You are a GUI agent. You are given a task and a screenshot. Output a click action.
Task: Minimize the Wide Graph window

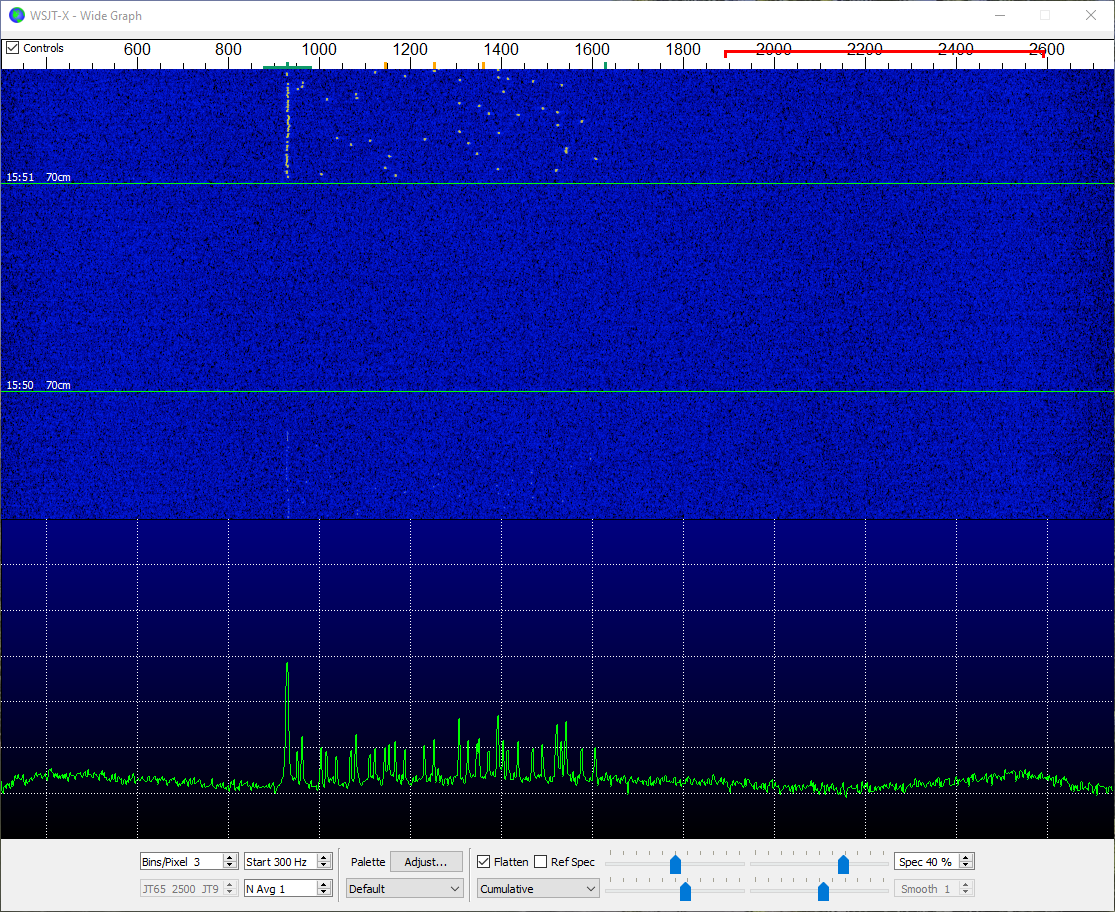pos(999,15)
